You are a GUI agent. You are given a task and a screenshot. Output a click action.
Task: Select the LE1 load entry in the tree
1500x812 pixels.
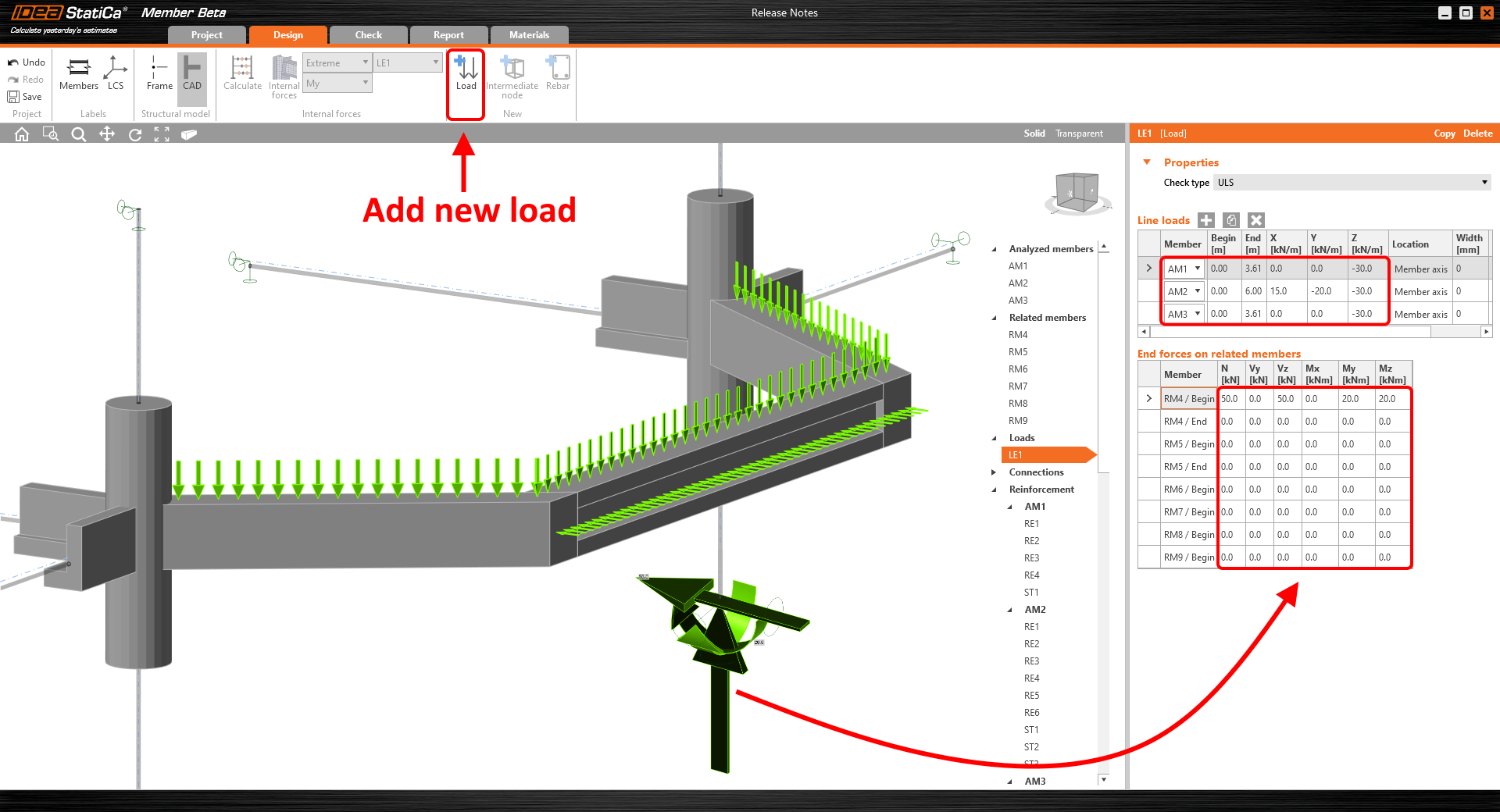1016,454
